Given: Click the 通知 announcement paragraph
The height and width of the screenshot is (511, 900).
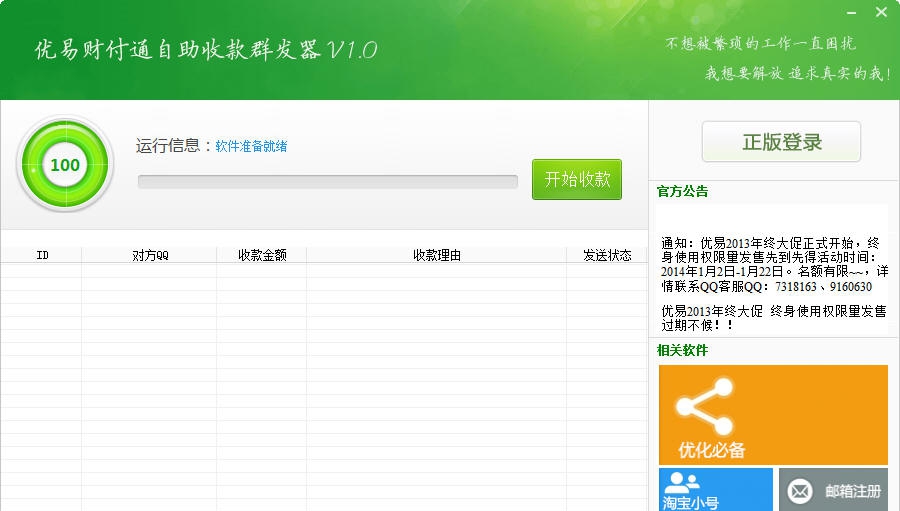Looking at the screenshot, I should (772, 264).
